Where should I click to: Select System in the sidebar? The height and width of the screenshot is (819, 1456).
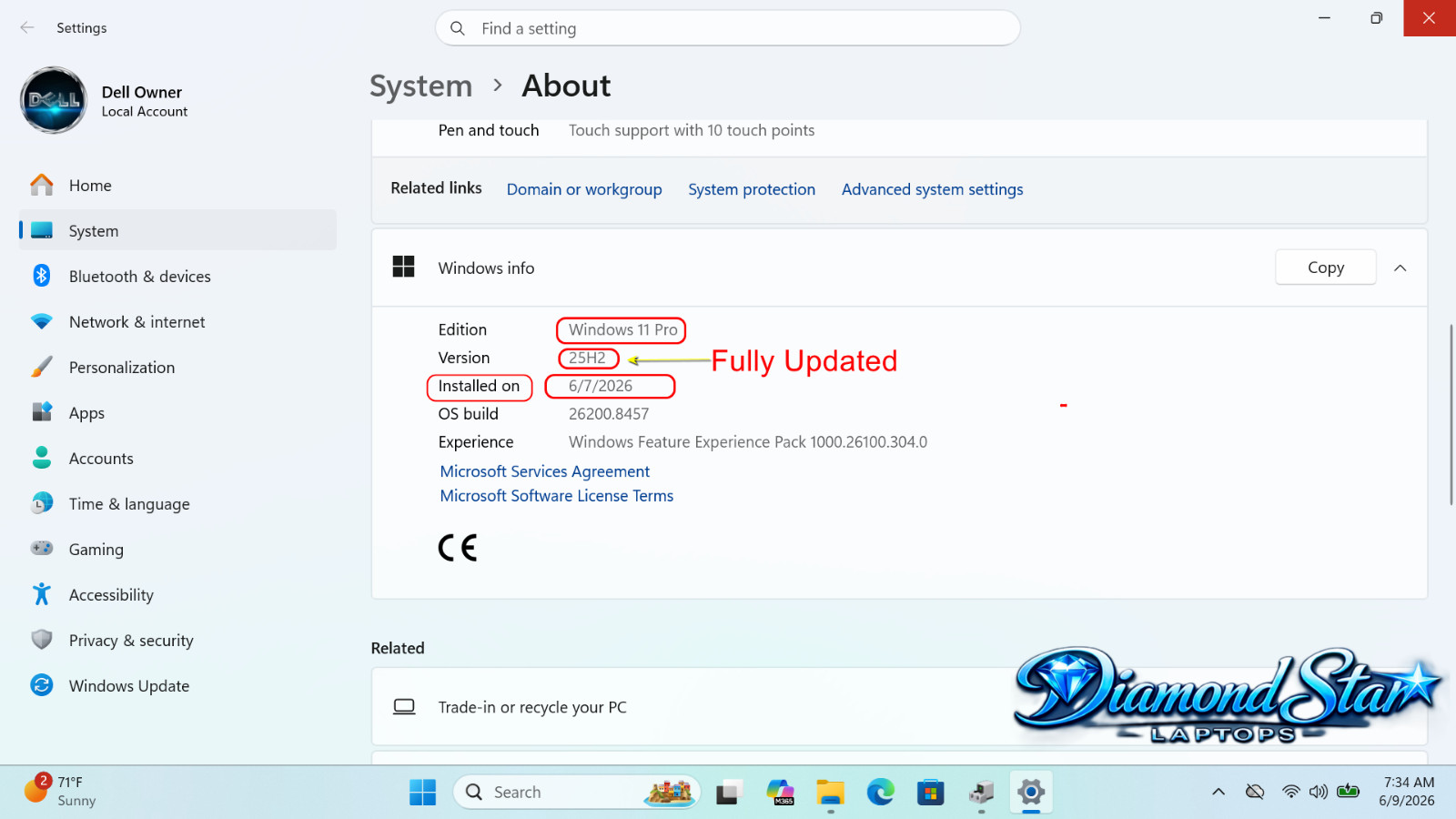pyautogui.click(x=177, y=230)
